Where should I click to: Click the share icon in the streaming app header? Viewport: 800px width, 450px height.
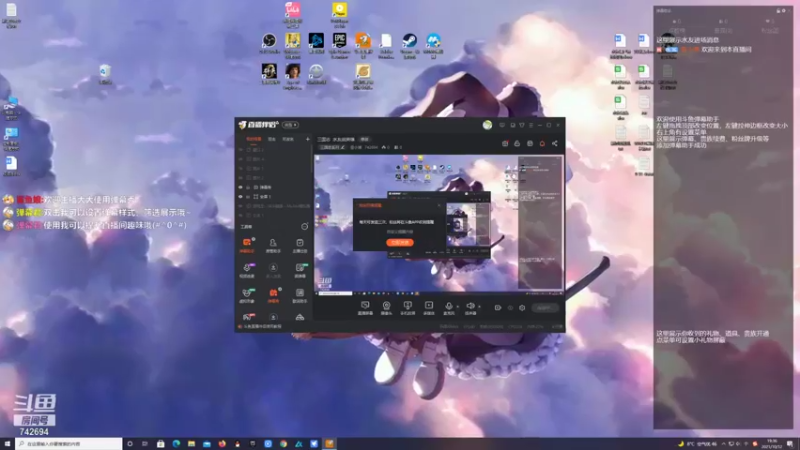(555, 143)
